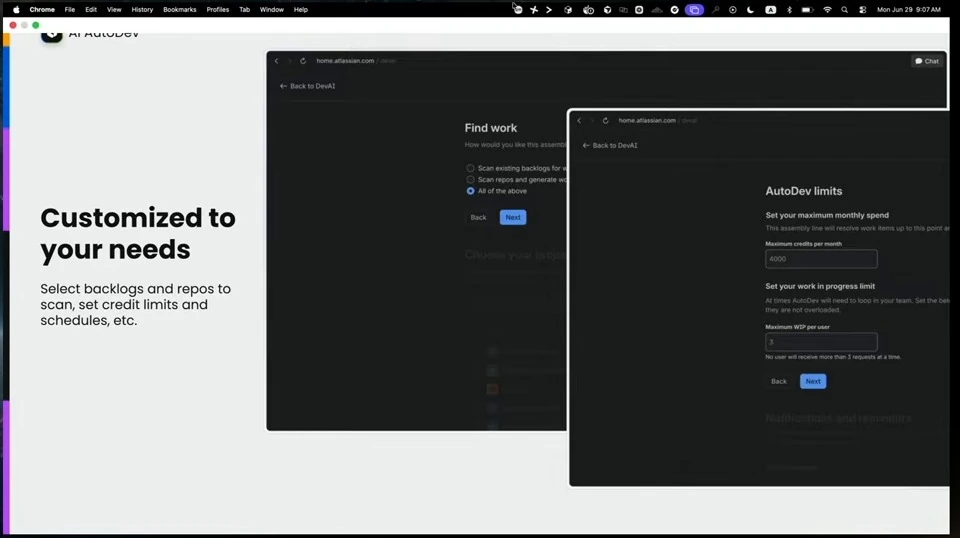This screenshot has width=960, height=538.
Task: Click the 'Find work' heading
Action: (x=491, y=128)
